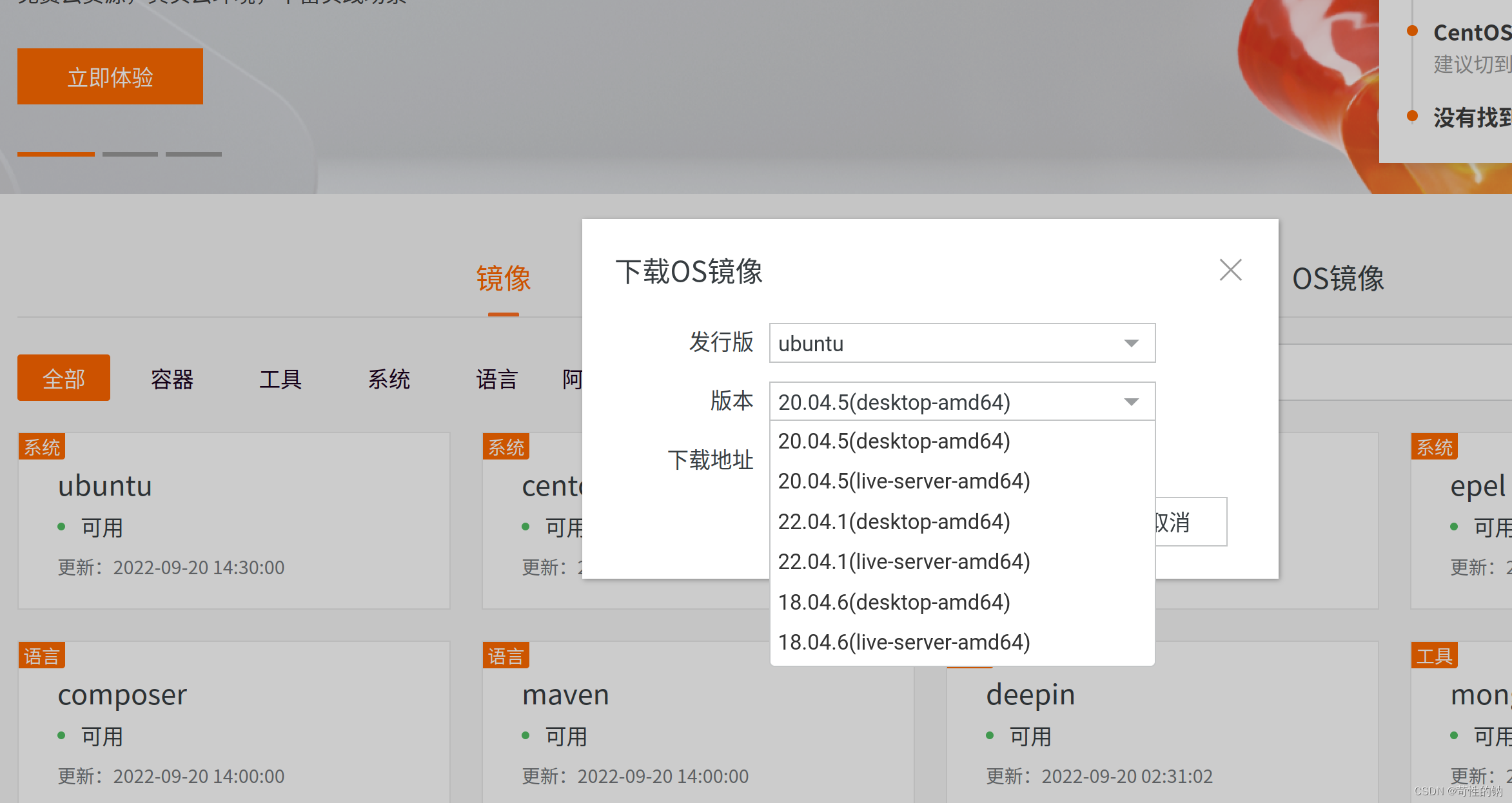Choose 18.04.6(live-server-amd64) option
Viewport: 1512px width, 803px height.
coord(903,642)
